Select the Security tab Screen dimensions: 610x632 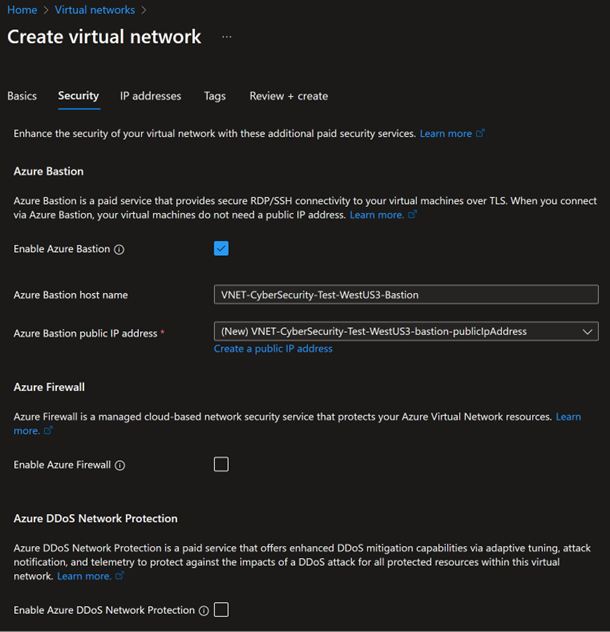[x=79, y=96]
